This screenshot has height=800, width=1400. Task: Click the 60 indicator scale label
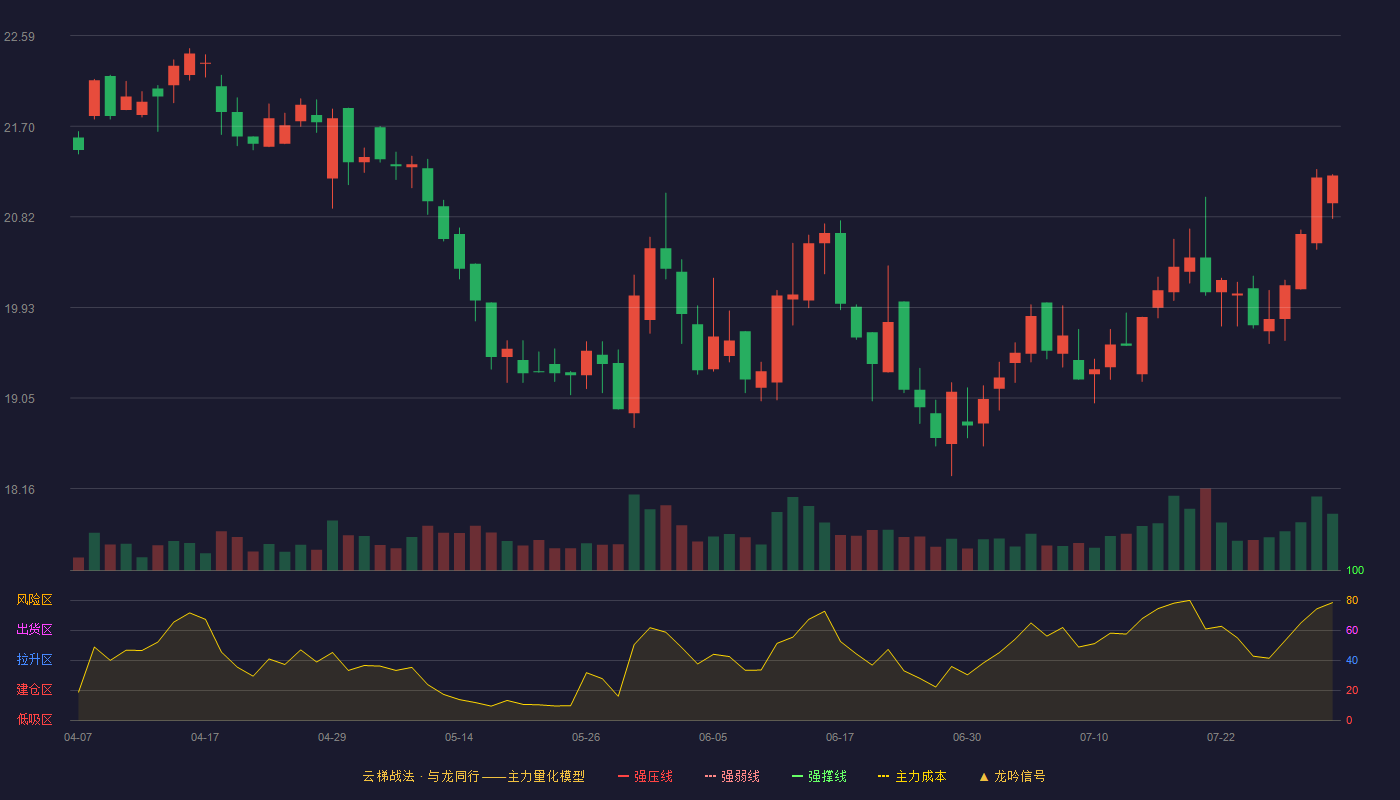click(1352, 630)
